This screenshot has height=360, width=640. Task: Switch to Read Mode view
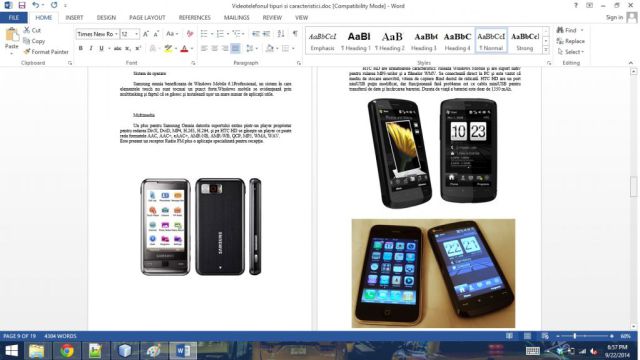[x=509, y=336]
